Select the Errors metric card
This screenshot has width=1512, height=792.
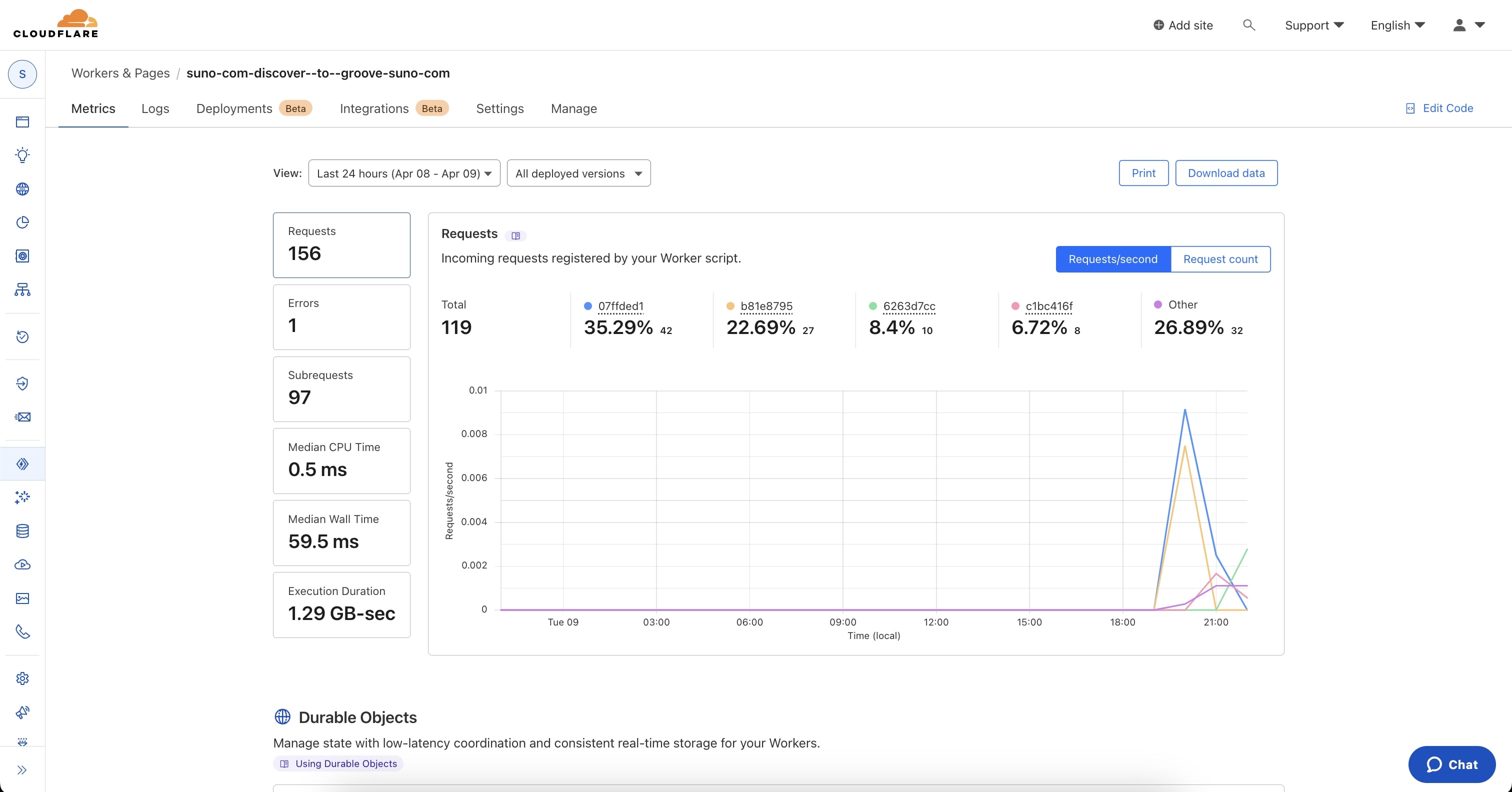click(341, 317)
